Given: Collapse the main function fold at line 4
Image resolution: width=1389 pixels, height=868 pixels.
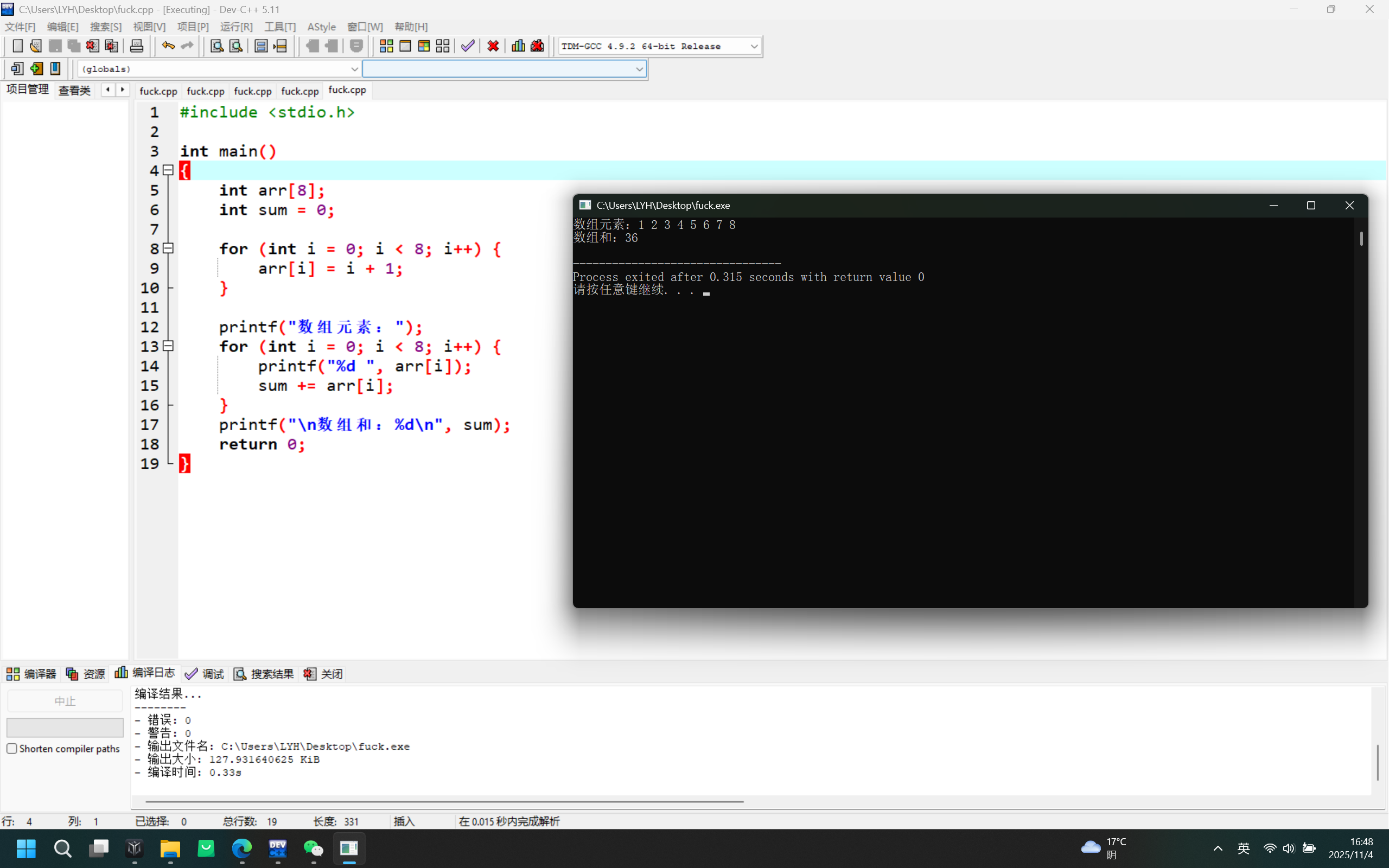Looking at the screenshot, I should click(x=168, y=170).
